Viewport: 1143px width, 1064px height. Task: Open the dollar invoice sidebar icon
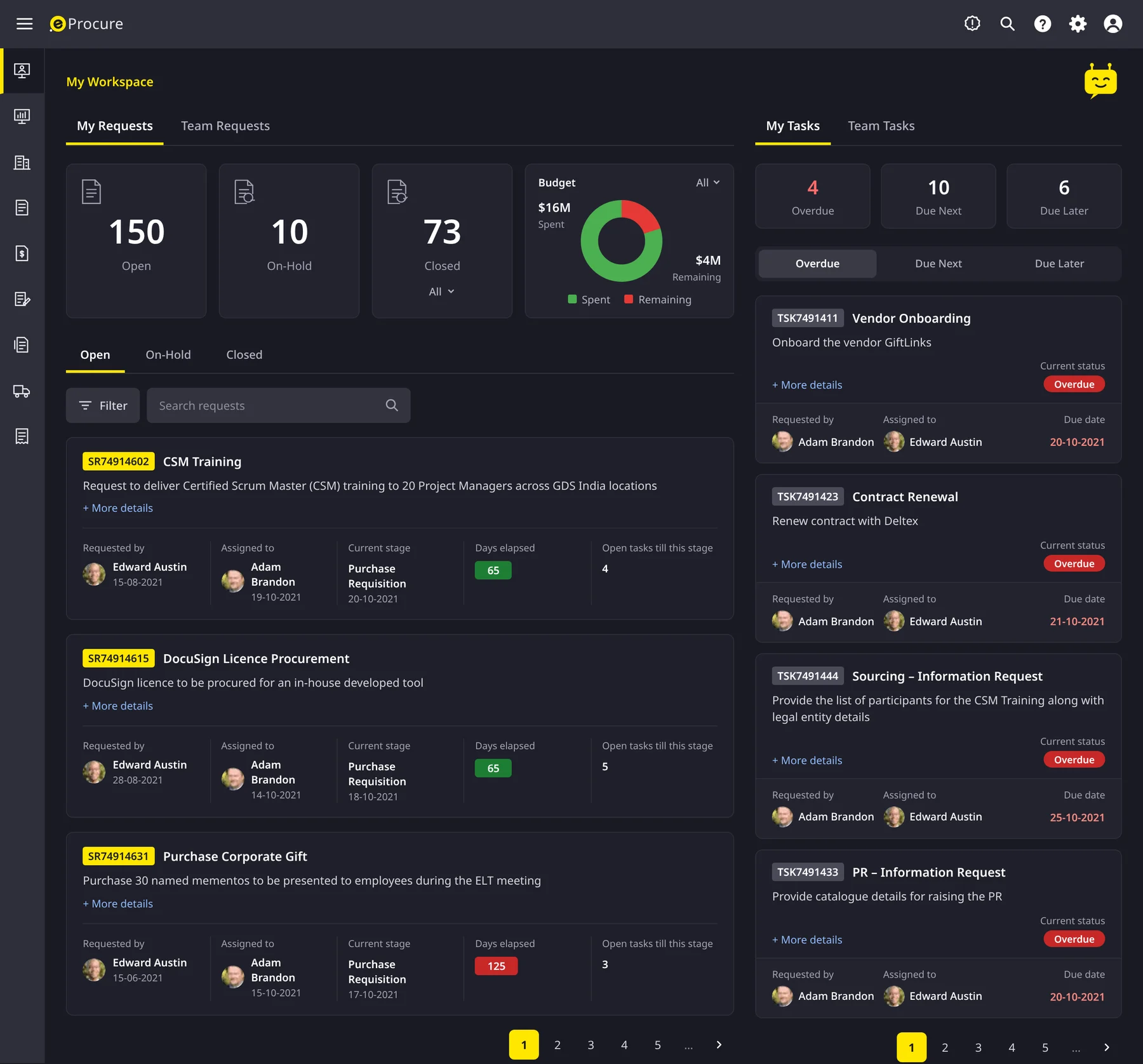coord(22,253)
